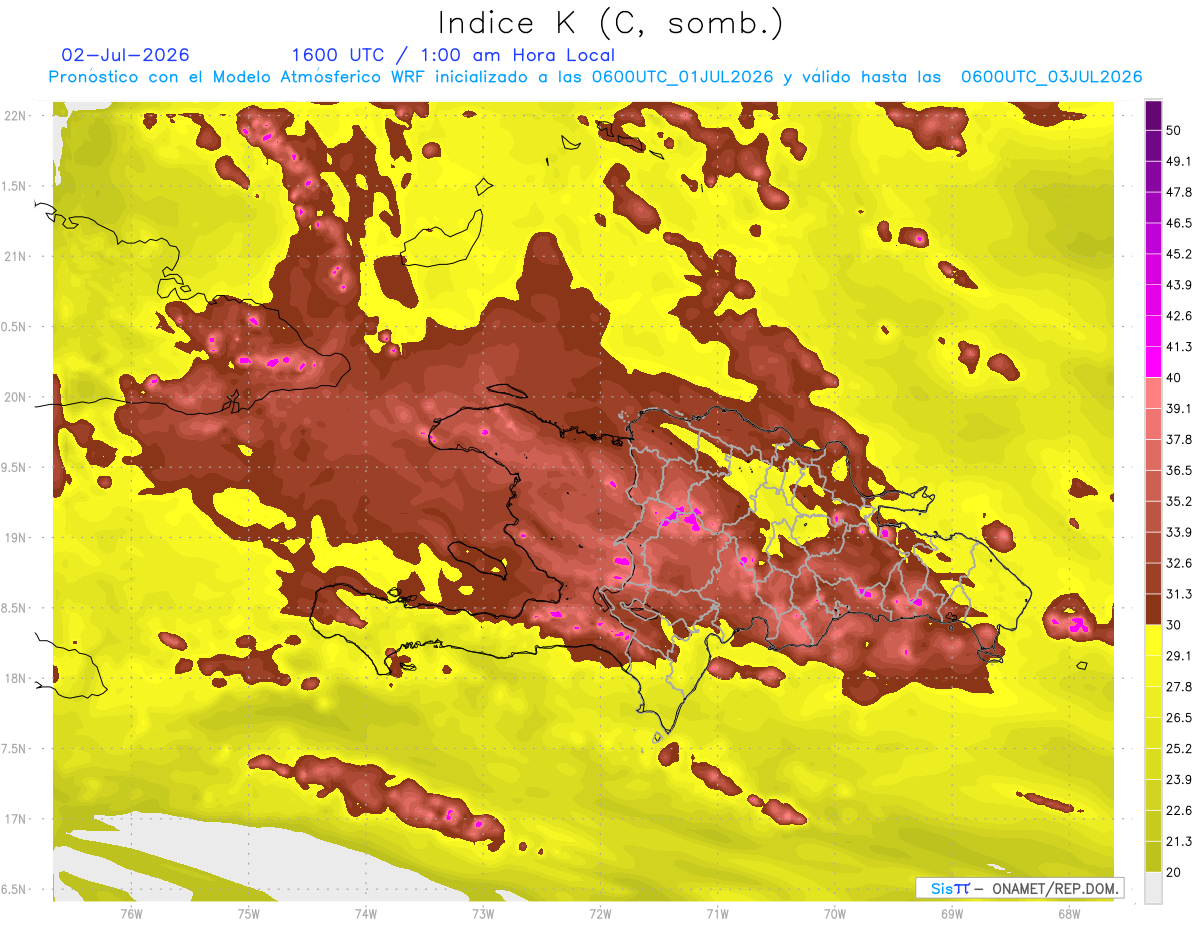The height and width of the screenshot is (927, 1200).
Task: Pick the bright yellow swatch between 29.1 and 30
Action: (x=1154, y=640)
